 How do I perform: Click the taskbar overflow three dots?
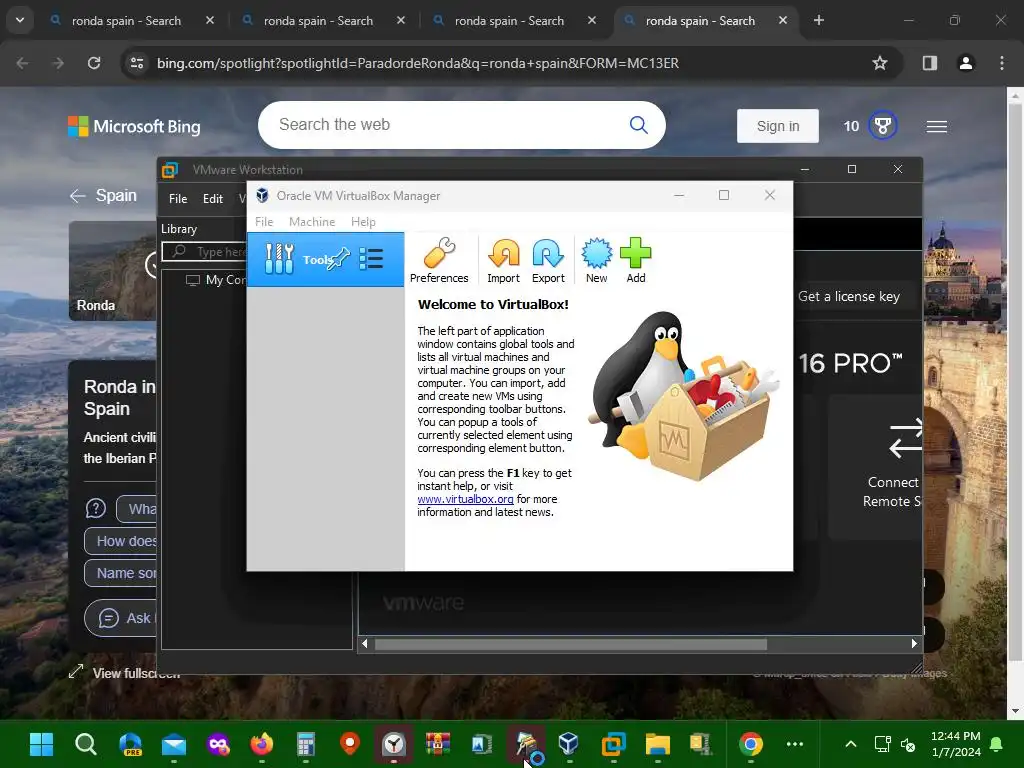tap(795, 744)
